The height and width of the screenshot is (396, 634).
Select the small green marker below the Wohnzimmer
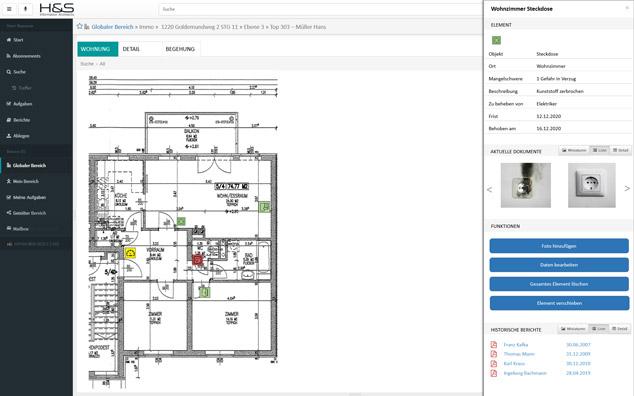tap(181, 221)
